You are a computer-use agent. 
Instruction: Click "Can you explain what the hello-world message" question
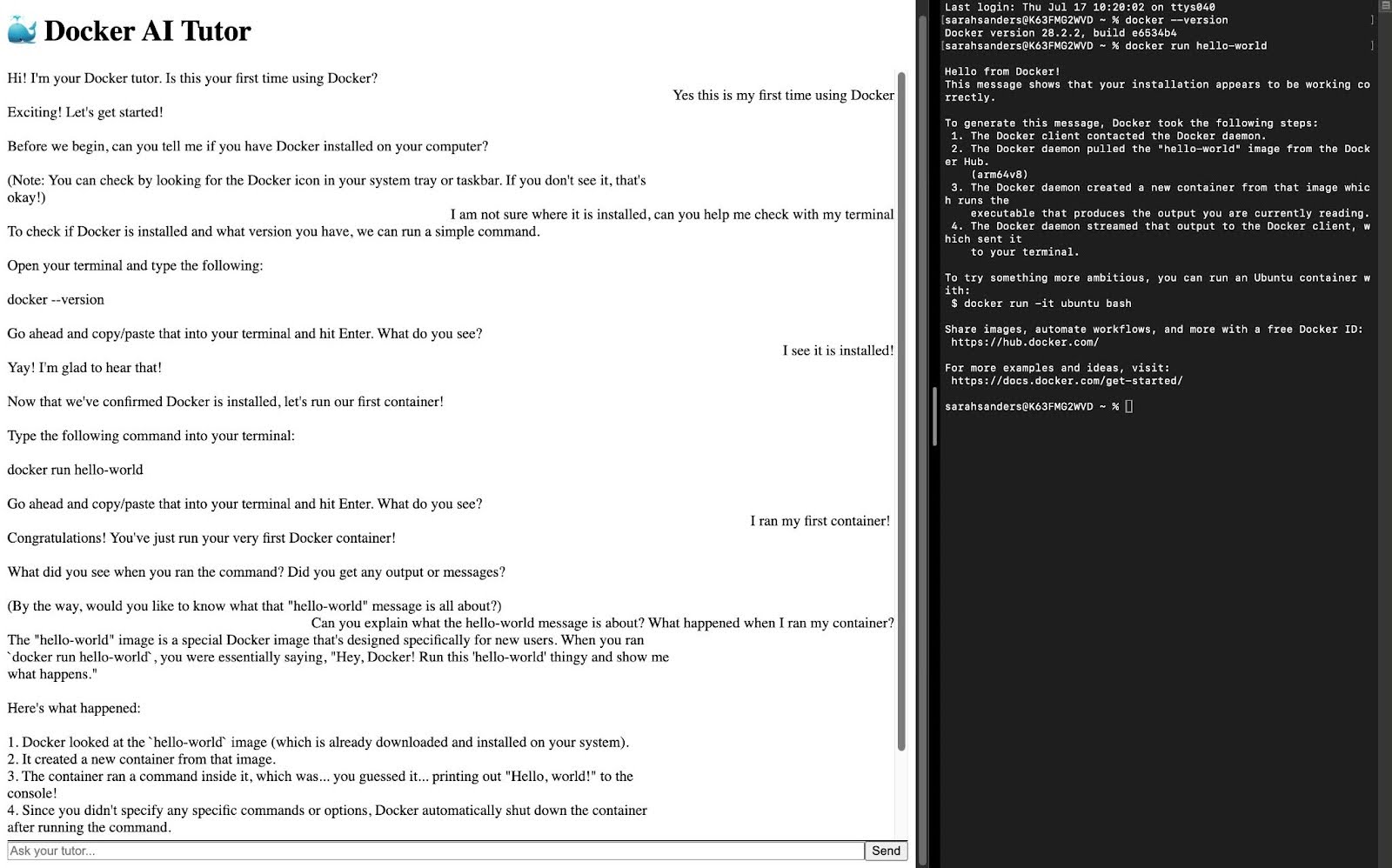tap(602, 623)
